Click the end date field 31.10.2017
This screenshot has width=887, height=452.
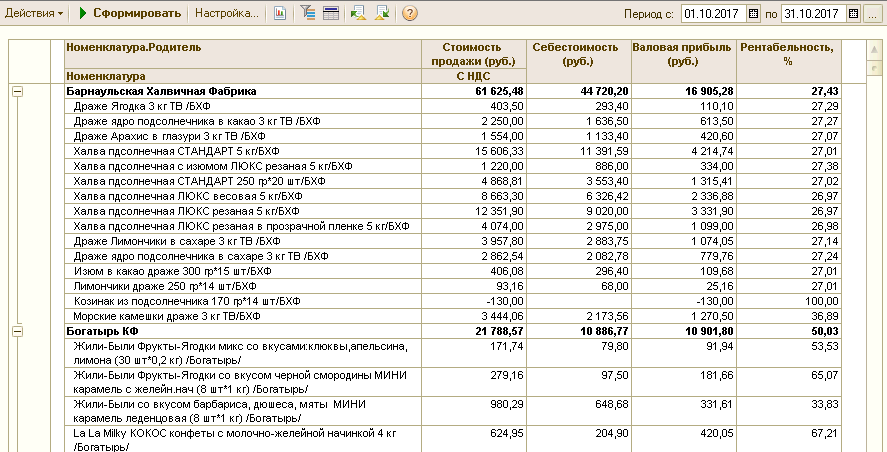point(812,14)
